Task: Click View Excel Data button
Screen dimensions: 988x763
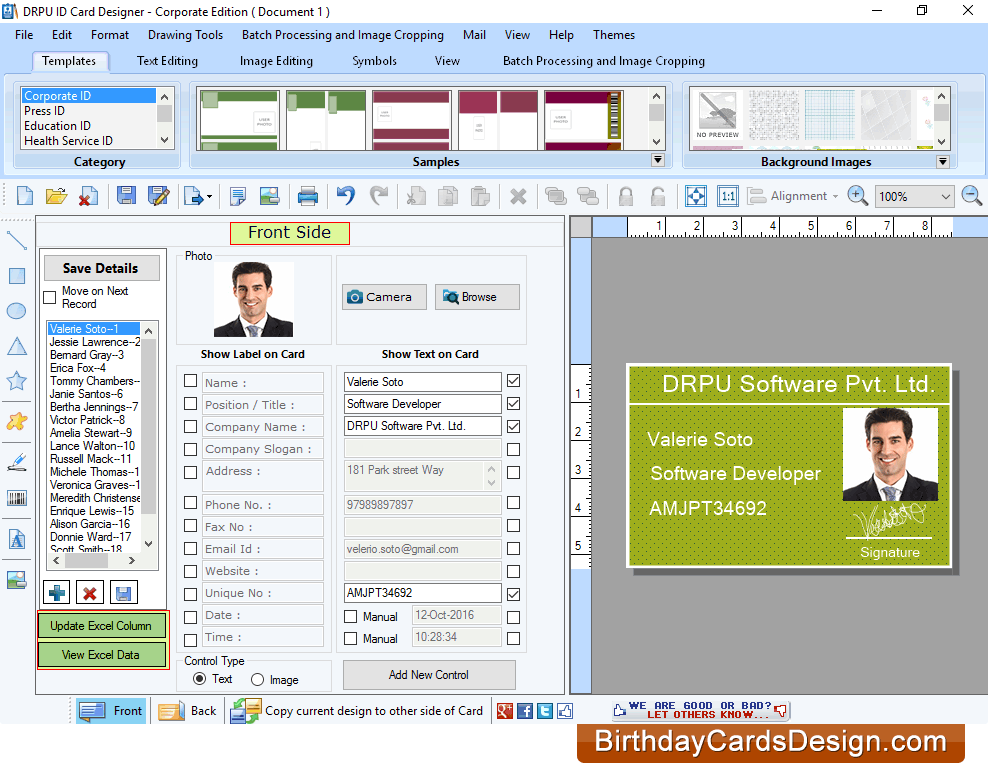Action: tap(101, 655)
